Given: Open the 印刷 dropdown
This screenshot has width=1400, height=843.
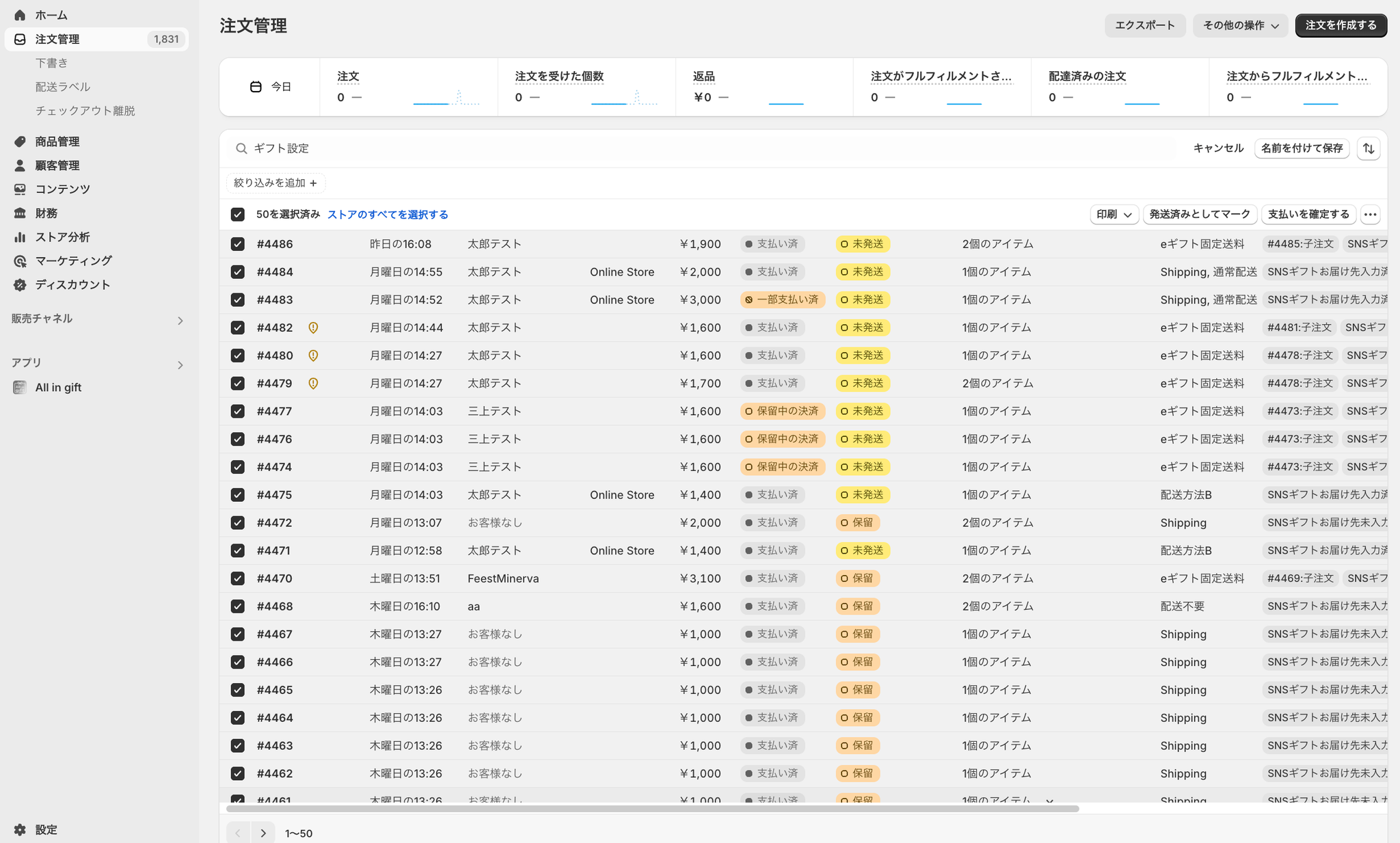Looking at the screenshot, I should [x=1114, y=215].
